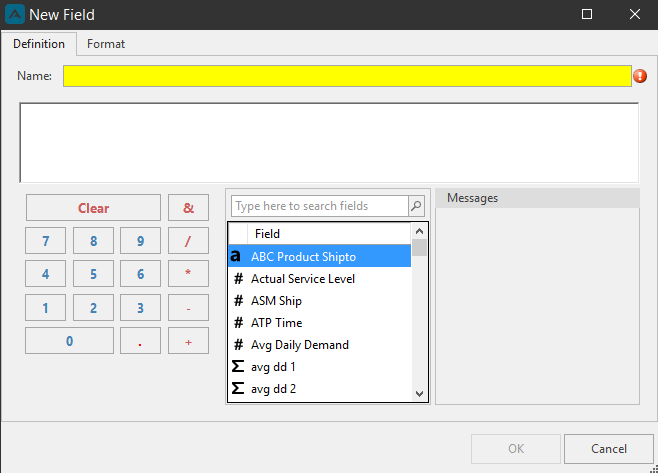
Task: Click the sigma icon beside avg dd 2
Action: click(x=238, y=388)
